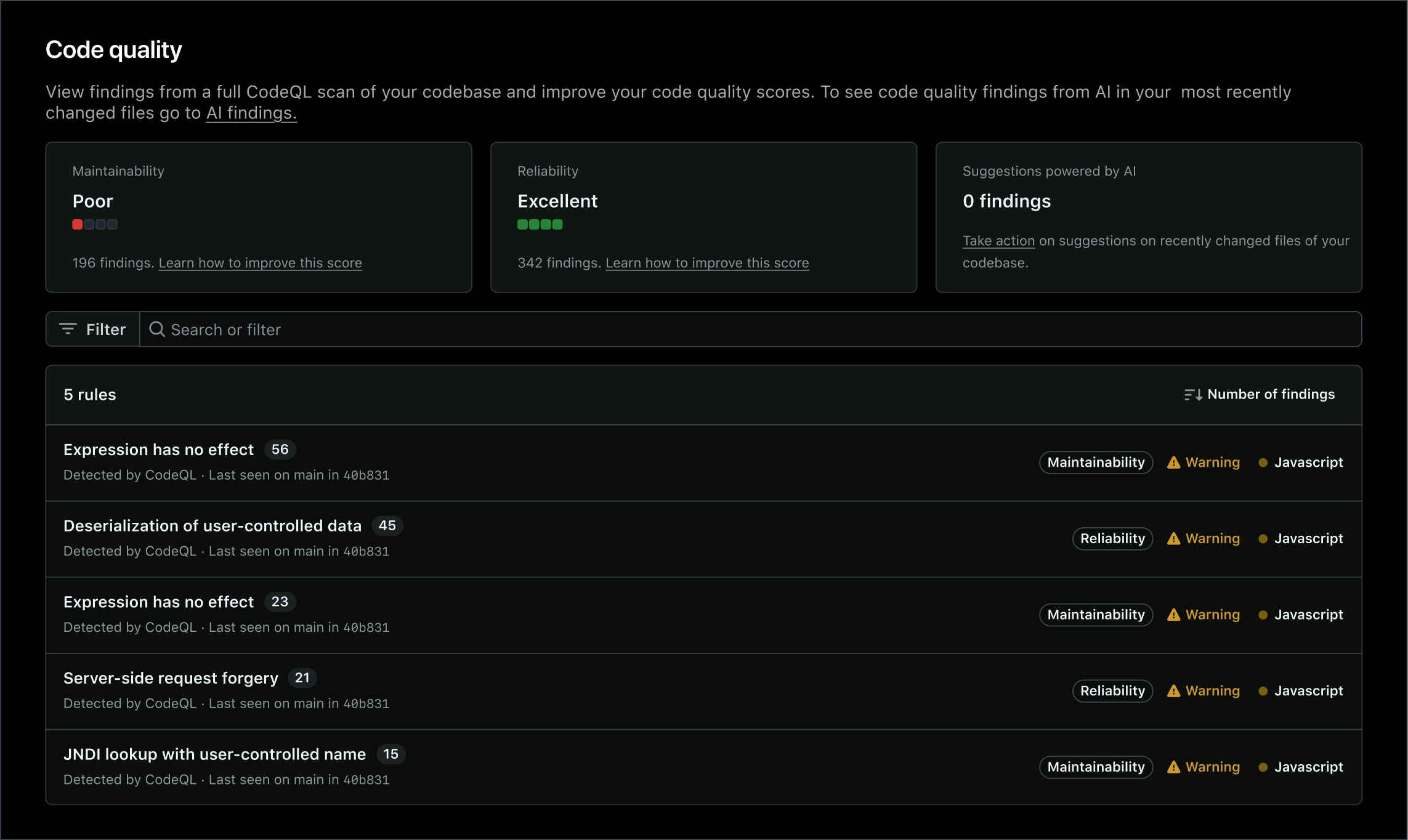Click Warning label on JNDI lookup row
The image size is (1408, 840).
coord(1213,767)
